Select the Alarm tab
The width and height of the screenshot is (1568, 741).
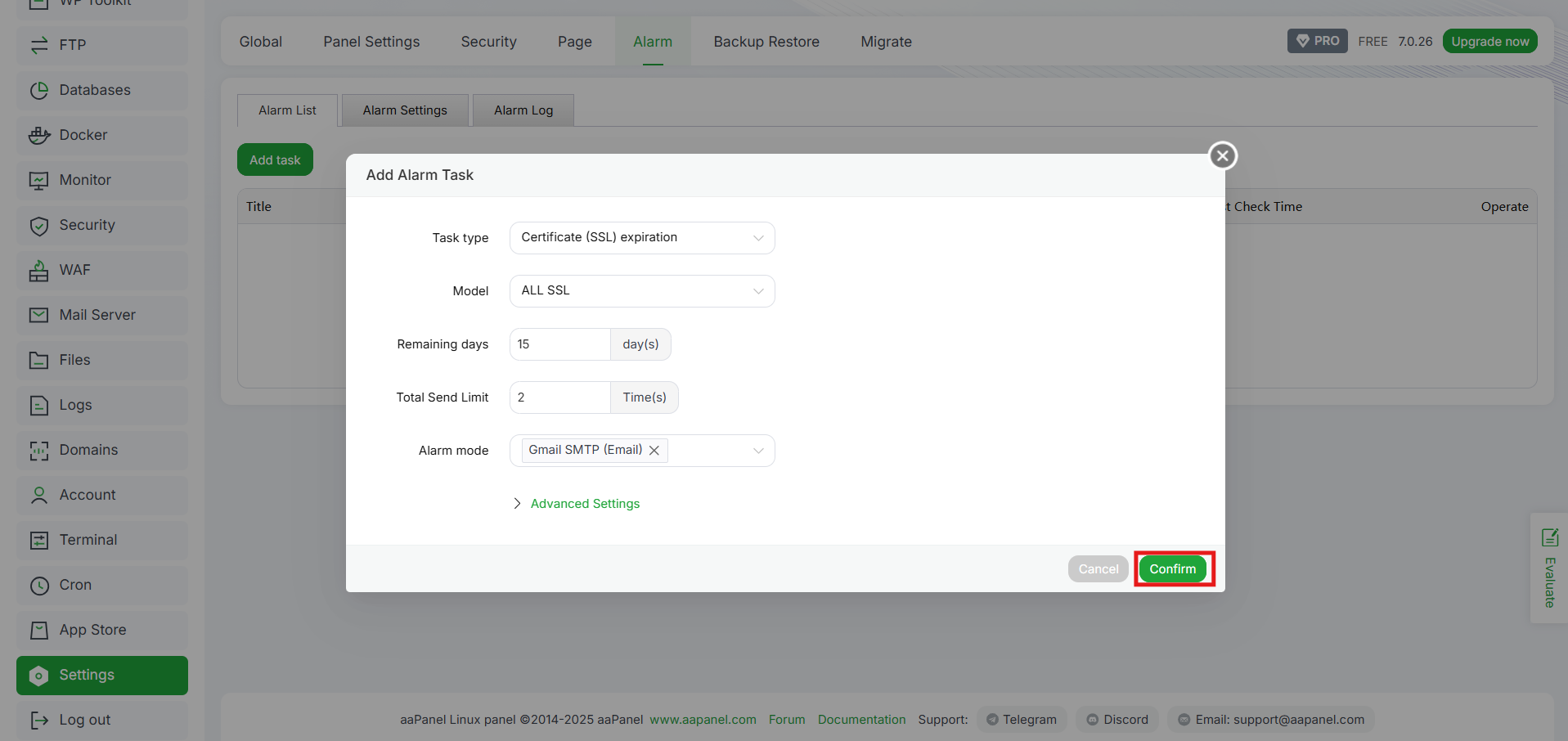point(653,42)
